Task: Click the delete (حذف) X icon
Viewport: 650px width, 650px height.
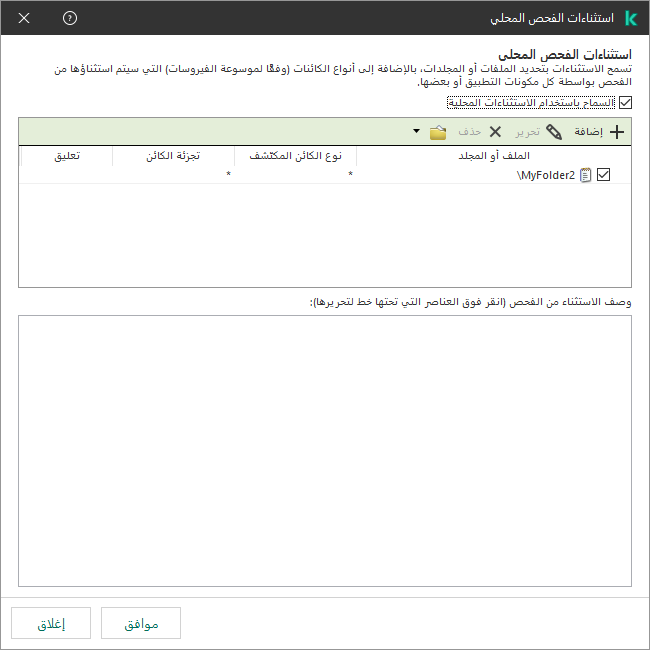Action: pos(495,132)
